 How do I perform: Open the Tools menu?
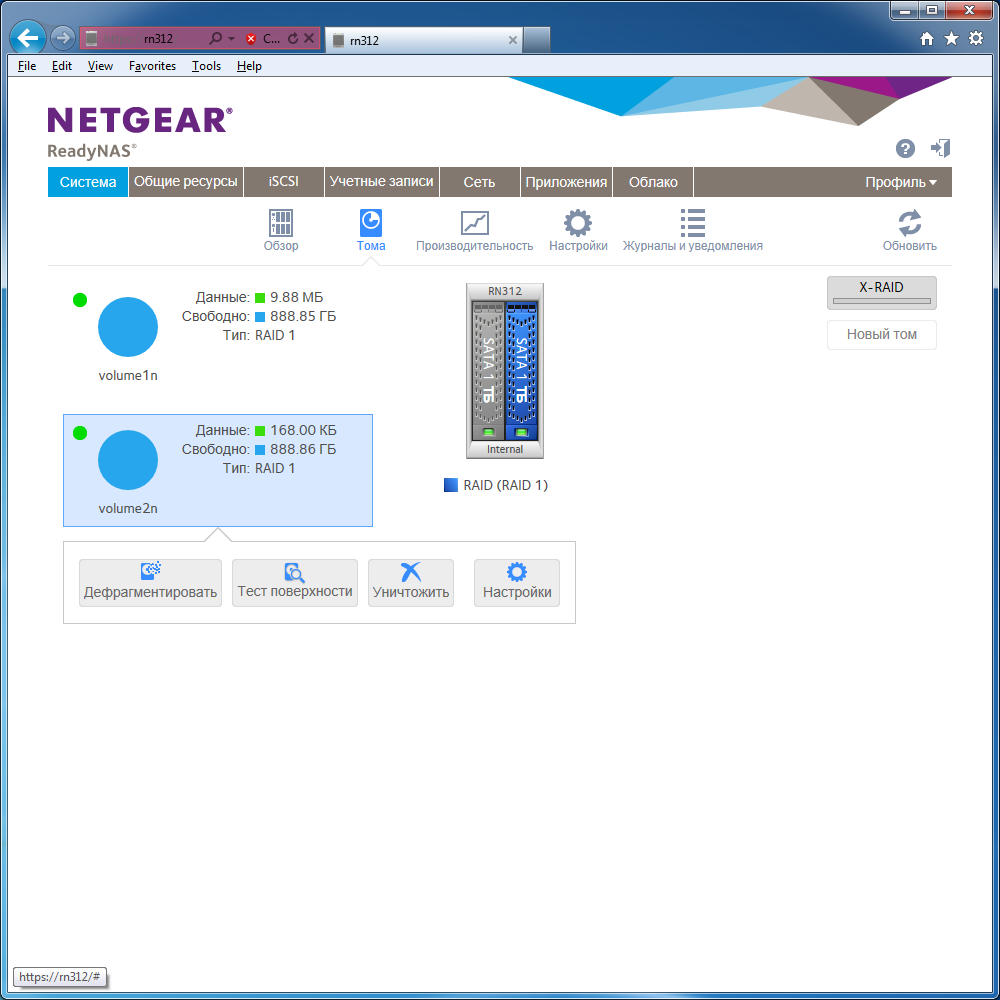pos(207,66)
